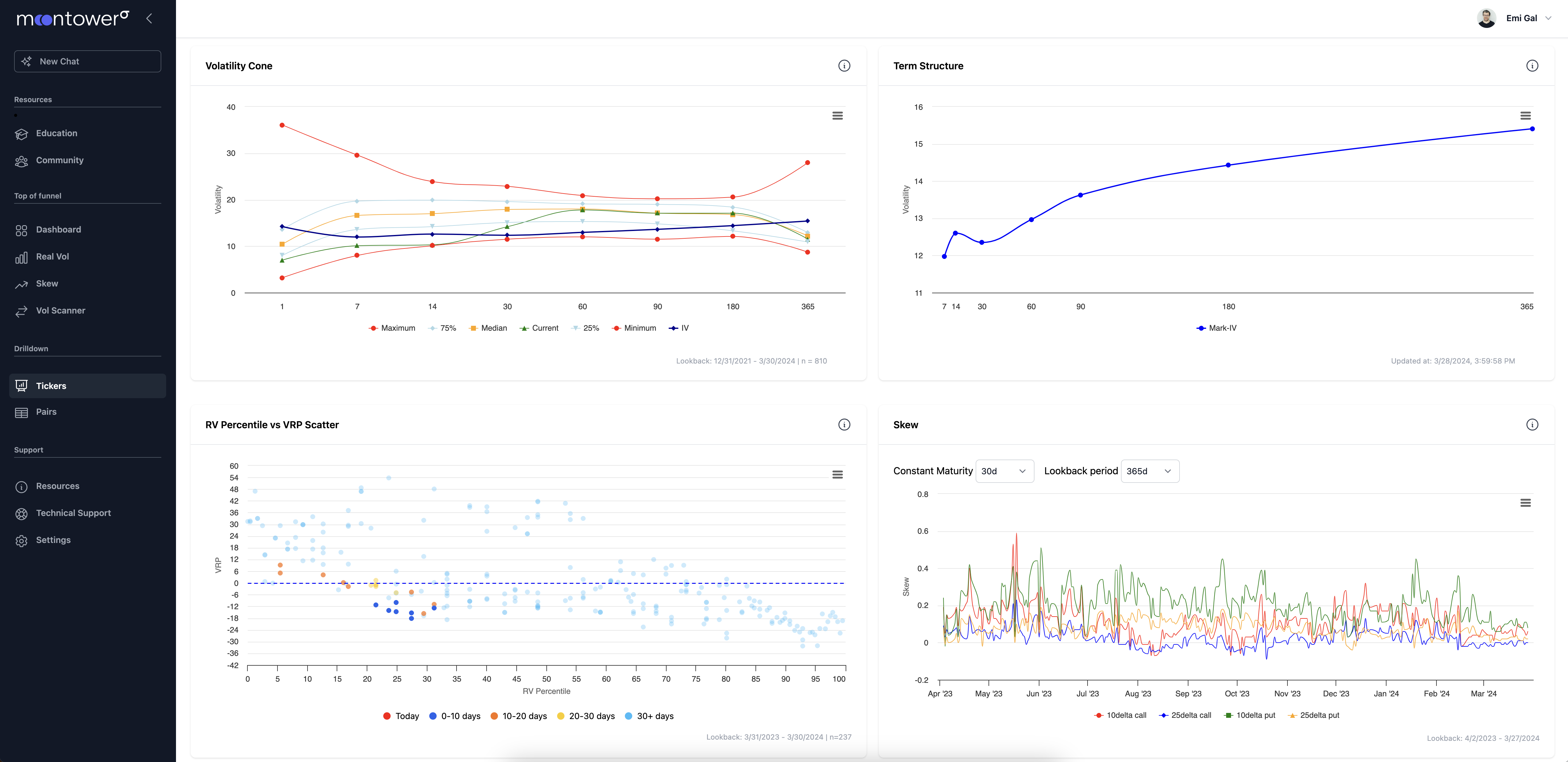The height and width of the screenshot is (762, 1568).
Task: Expand the Constant Maturity 30d dropdown
Action: coord(1004,471)
